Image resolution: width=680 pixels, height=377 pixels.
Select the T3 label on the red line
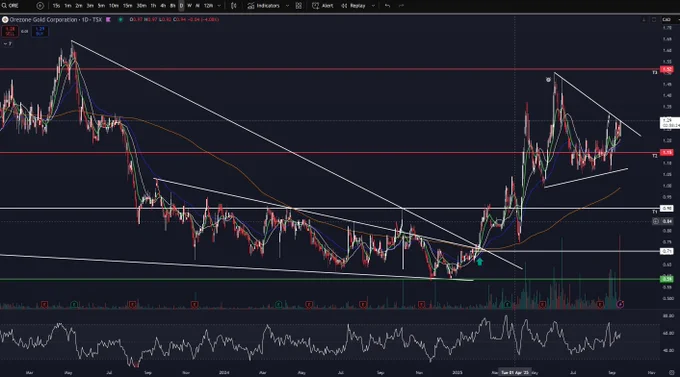[x=654, y=72]
